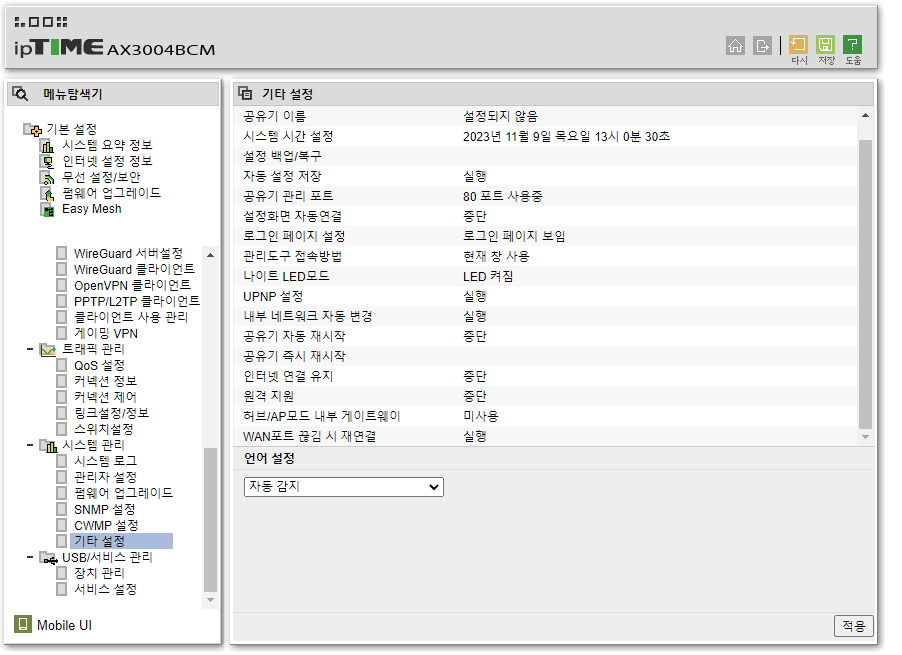Open 시스템 요약 정보 menu item
Image resolution: width=902 pixels, height=655 pixels.
point(107,145)
